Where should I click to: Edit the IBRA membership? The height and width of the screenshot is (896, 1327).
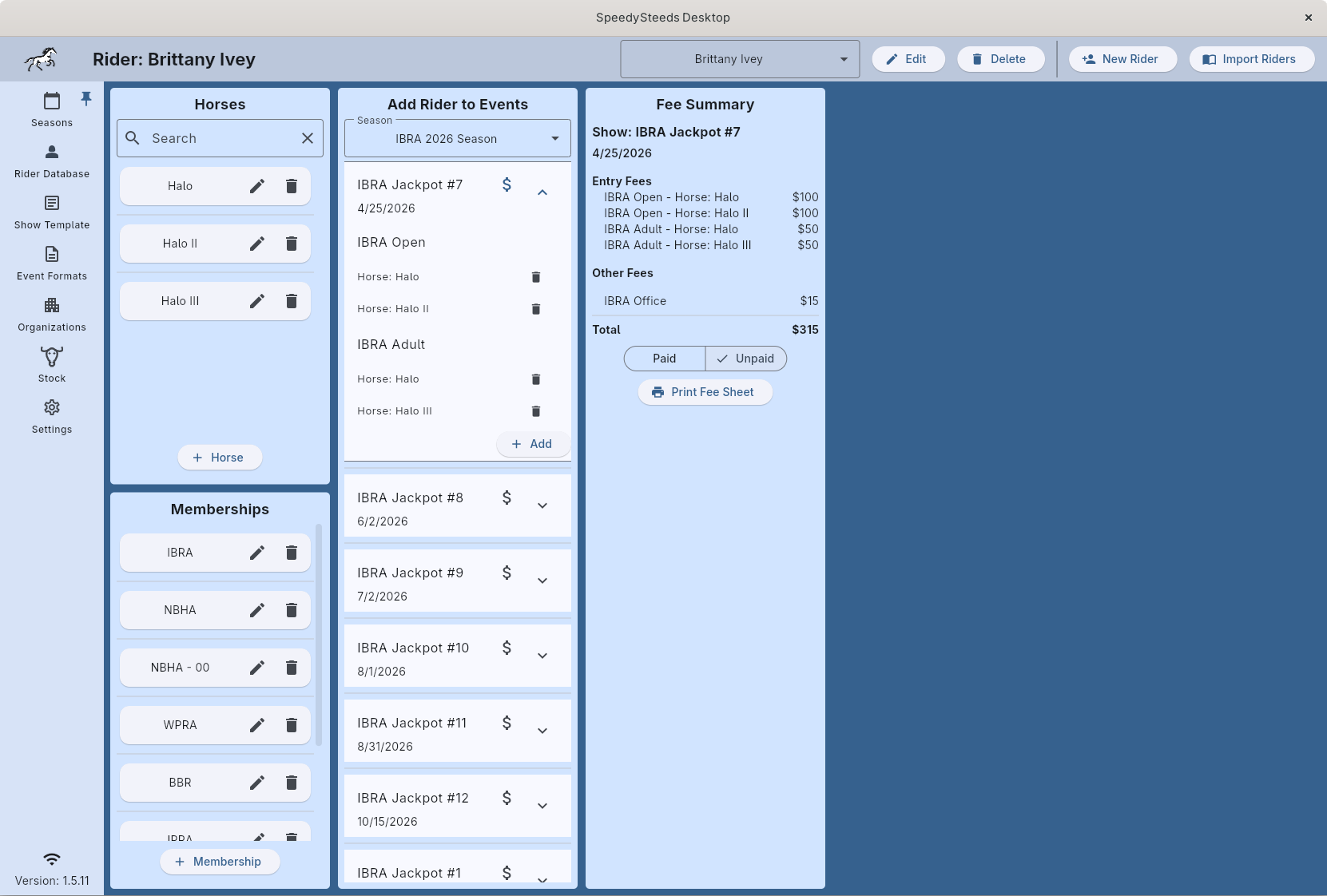(256, 553)
